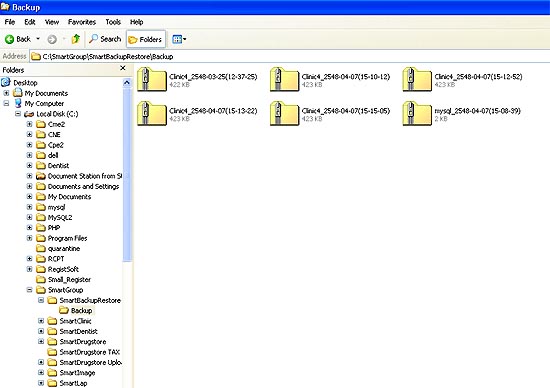550x388 pixels.
Task: Open the Favorites menu
Action: click(82, 22)
